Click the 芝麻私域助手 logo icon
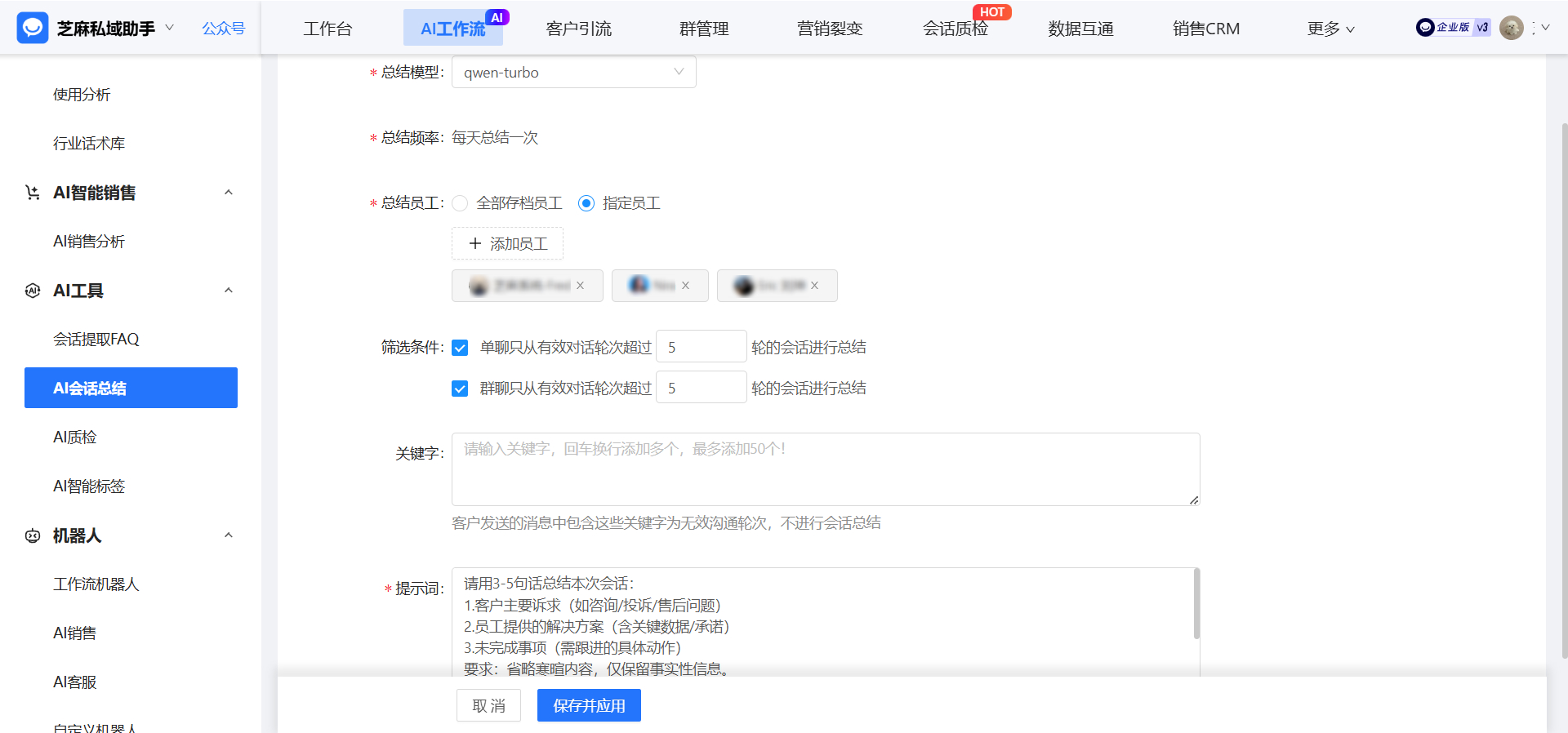This screenshot has height=733, width=1568. coord(33,28)
